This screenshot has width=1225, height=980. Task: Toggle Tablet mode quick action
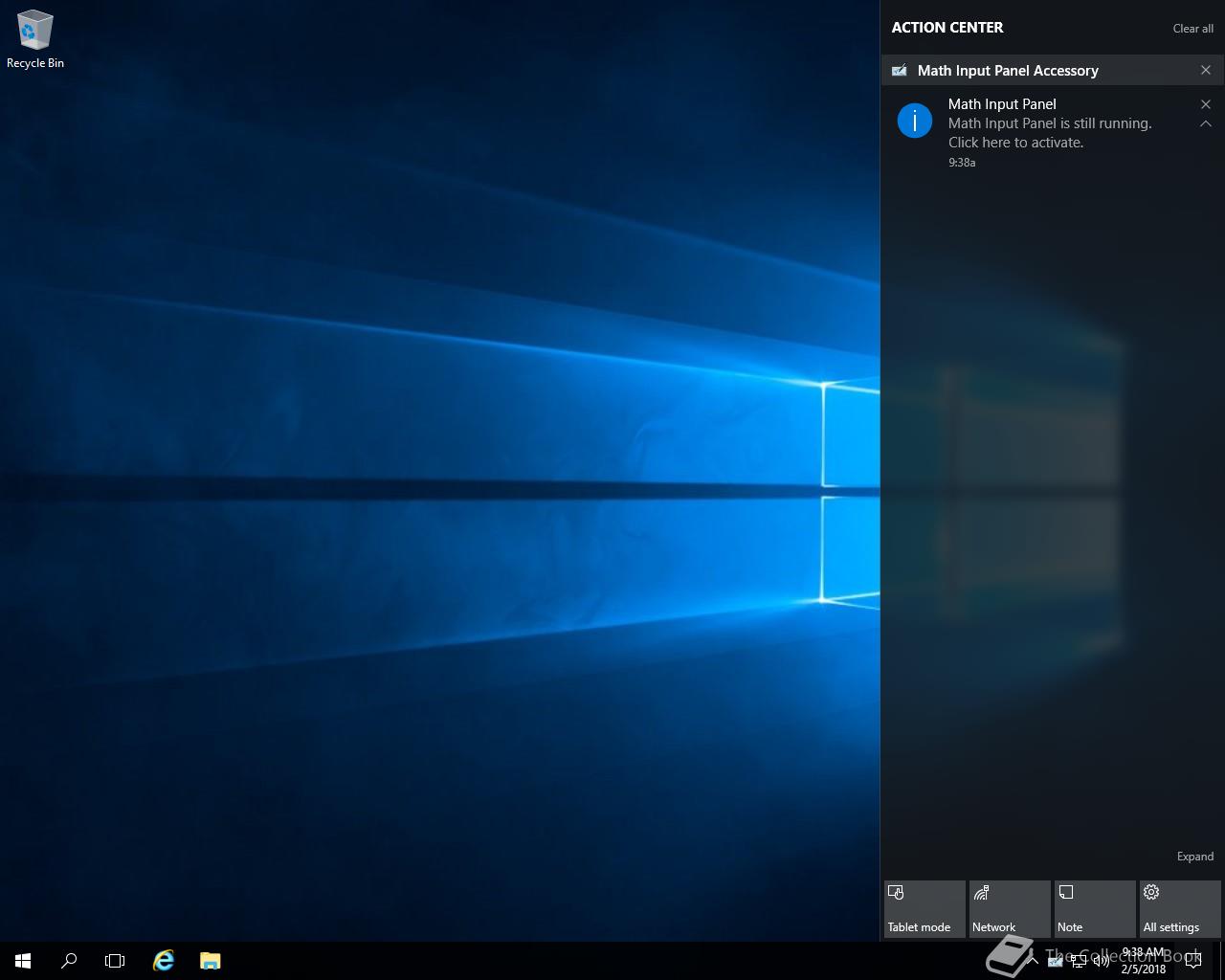click(924, 909)
